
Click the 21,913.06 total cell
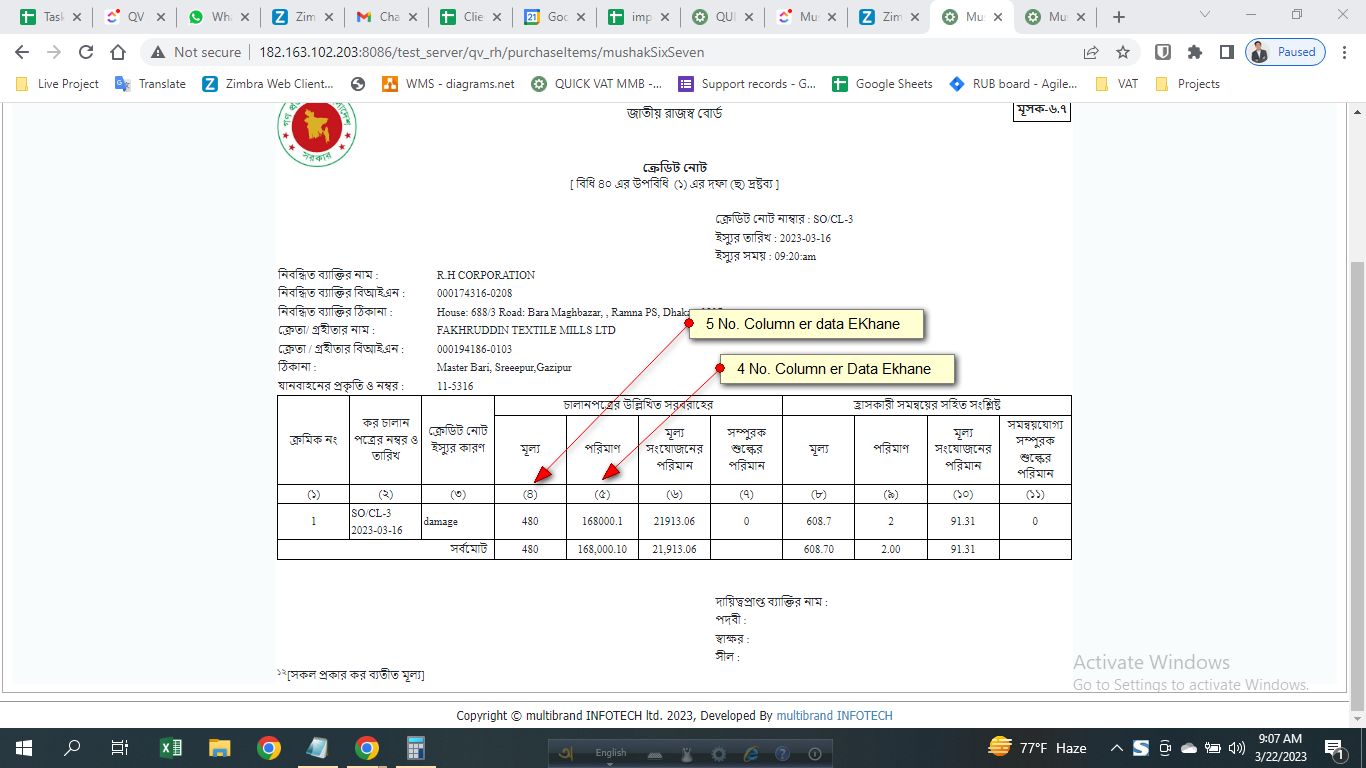[674, 549]
